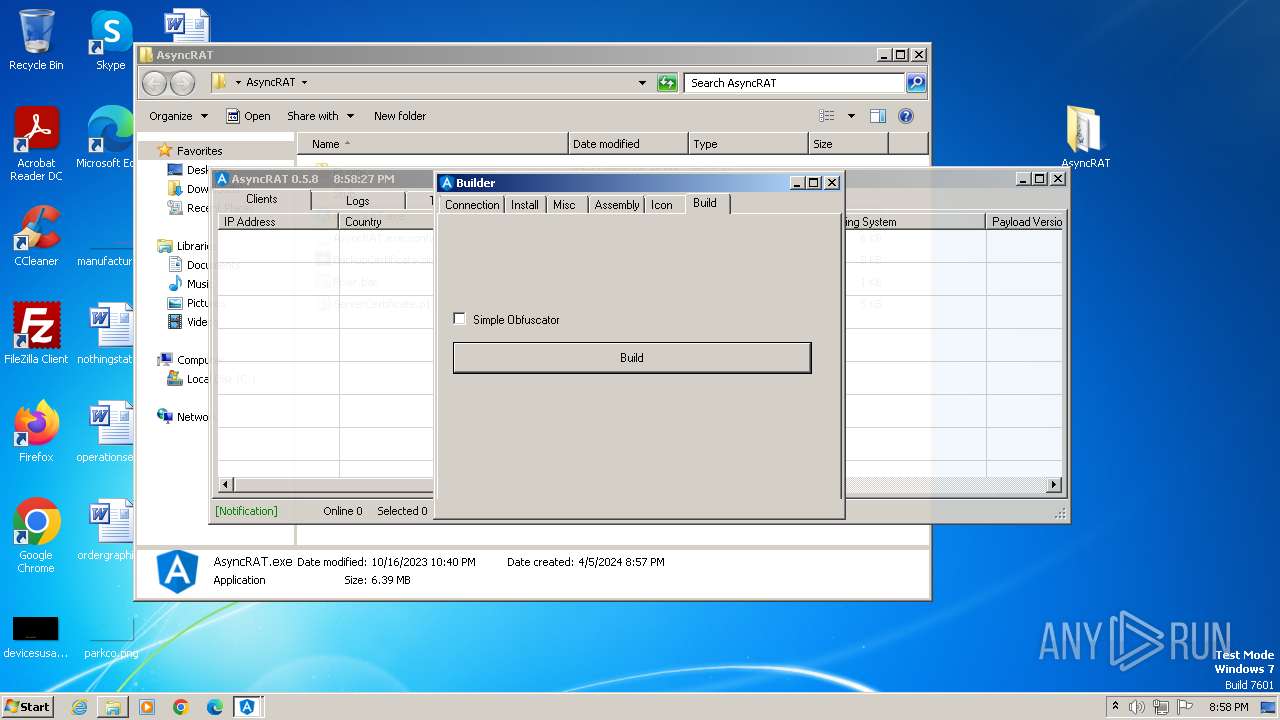Toggle the preview pane icon
The image size is (1280, 720).
tap(877, 116)
